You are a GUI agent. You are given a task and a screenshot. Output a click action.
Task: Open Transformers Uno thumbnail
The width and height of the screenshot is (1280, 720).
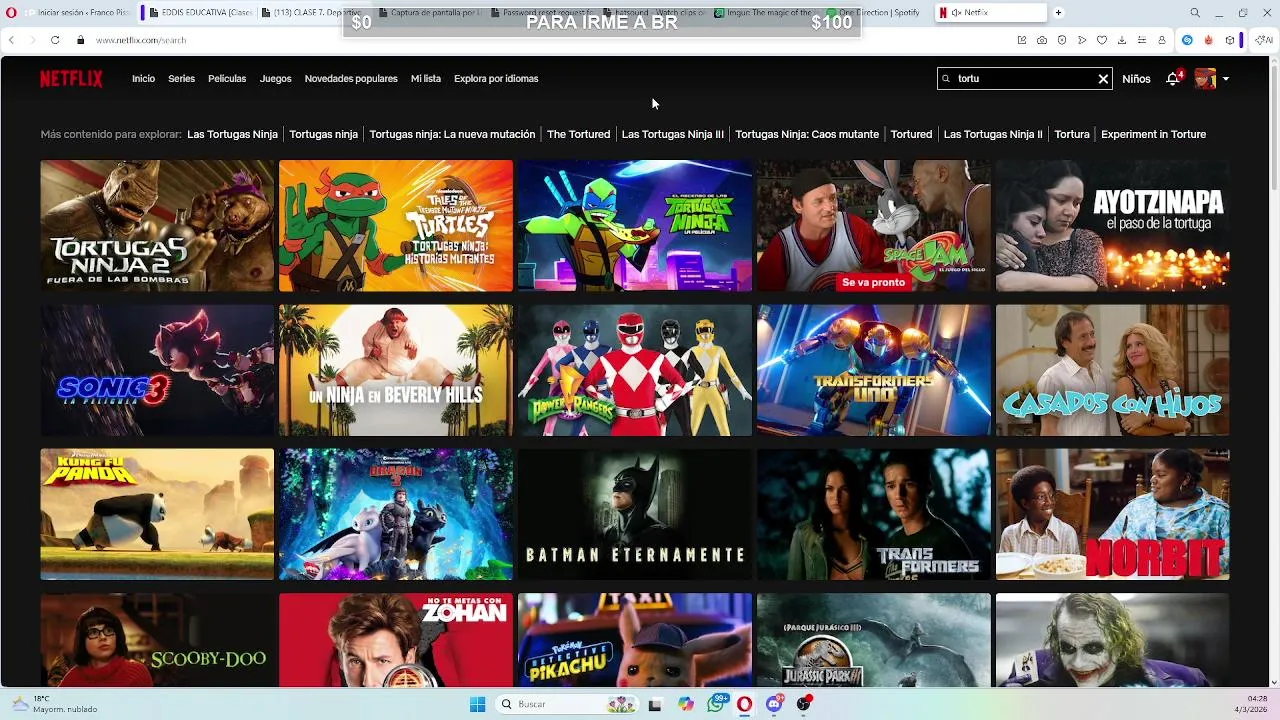(874, 370)
